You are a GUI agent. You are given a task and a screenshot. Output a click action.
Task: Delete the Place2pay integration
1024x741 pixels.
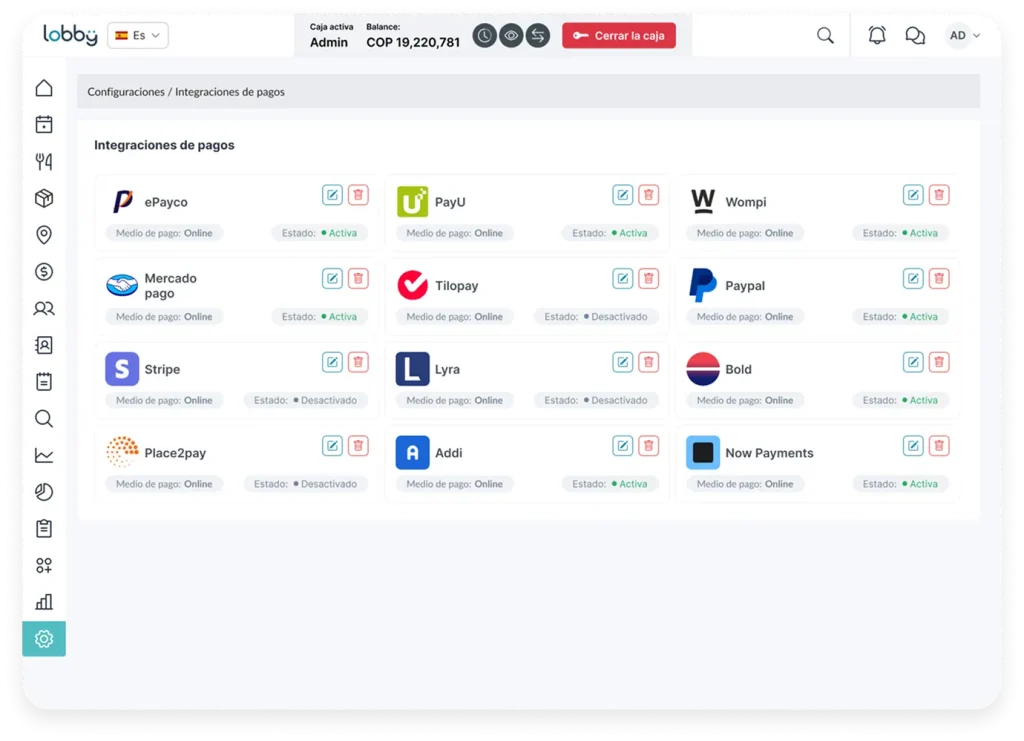[358, 445]
